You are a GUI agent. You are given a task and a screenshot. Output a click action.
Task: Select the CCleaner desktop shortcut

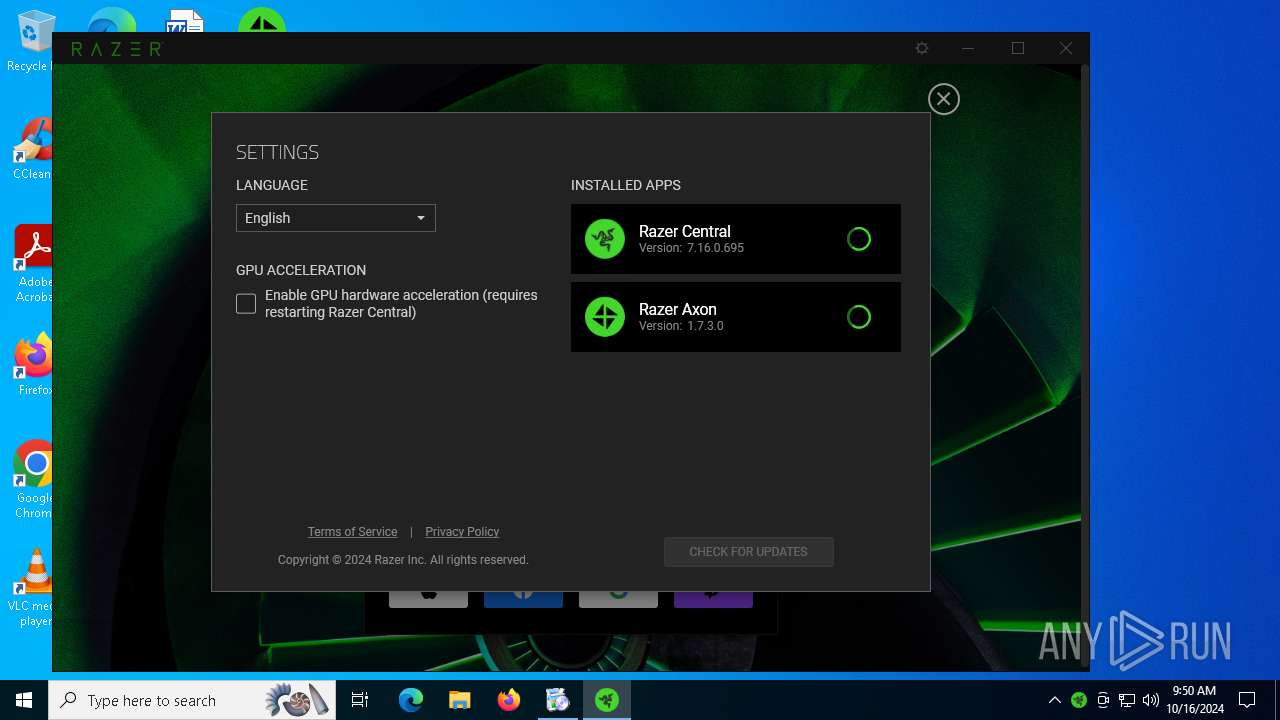click(33, 150)
